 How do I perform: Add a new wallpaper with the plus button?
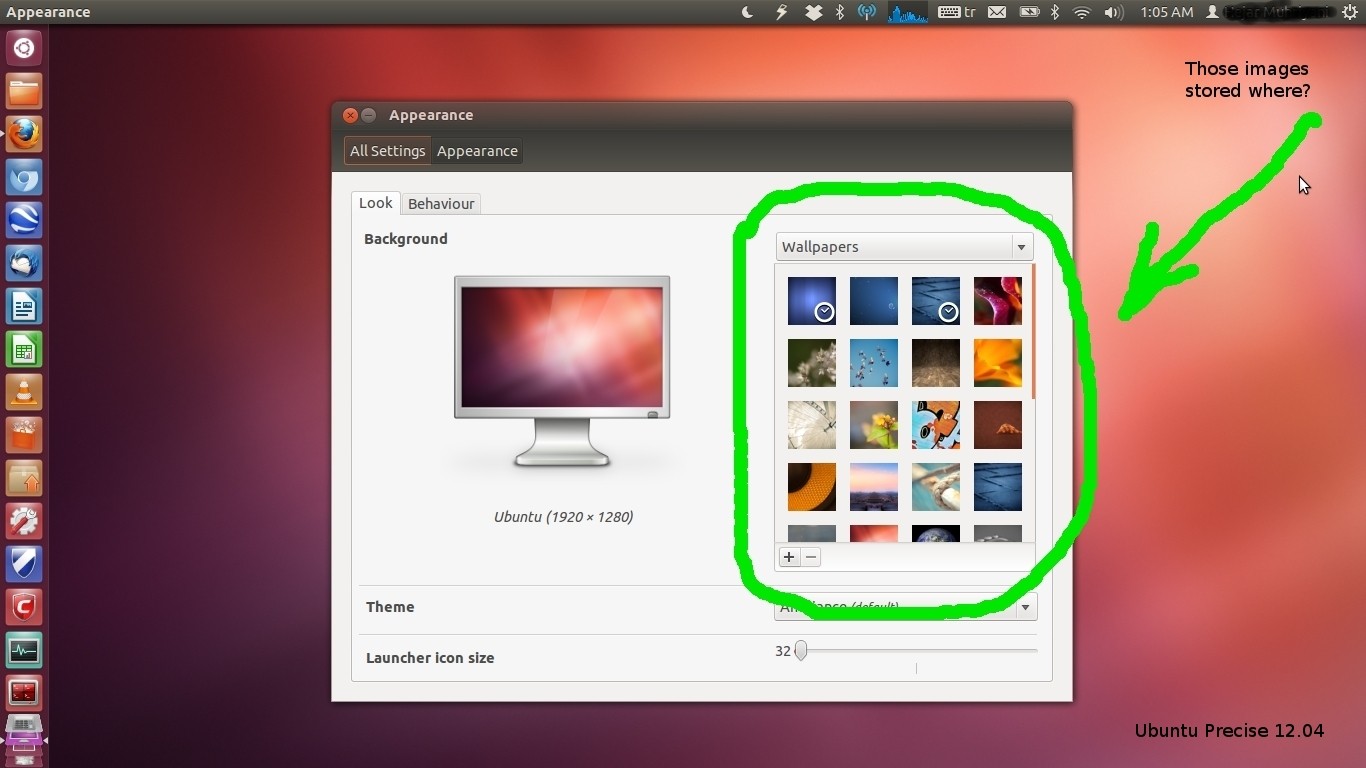(x=789, y=557)
